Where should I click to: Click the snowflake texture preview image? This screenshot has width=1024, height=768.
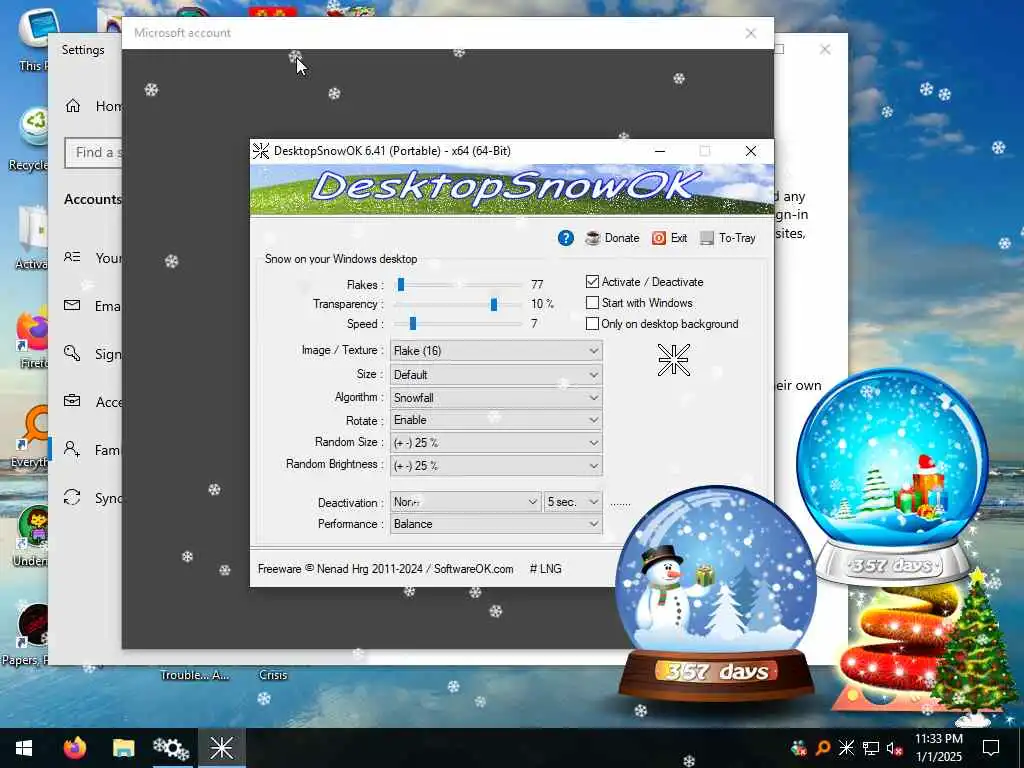click(673, 360)
